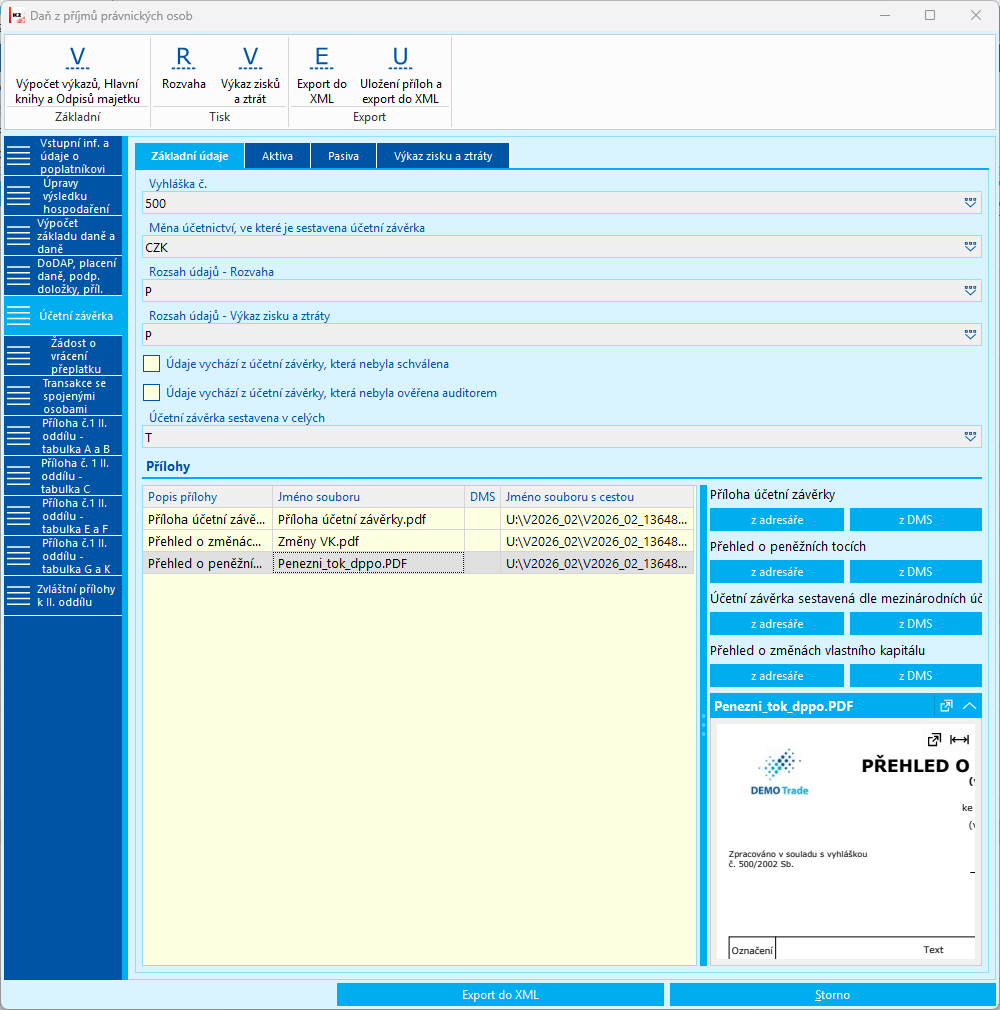Screen dimensions: 1000x1010
Task: Select 'Přehled o změnác...' description cell
Action: [207, 541]
